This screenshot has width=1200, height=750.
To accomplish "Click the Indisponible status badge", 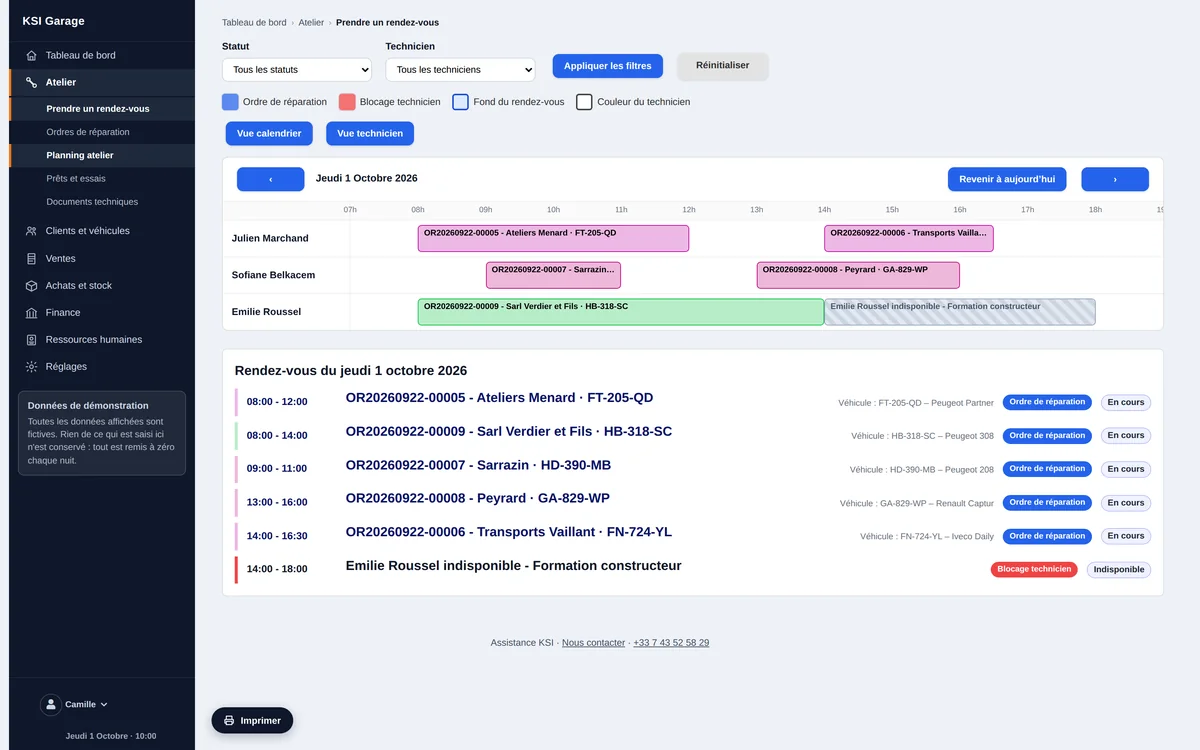I will coord(1119,570).
